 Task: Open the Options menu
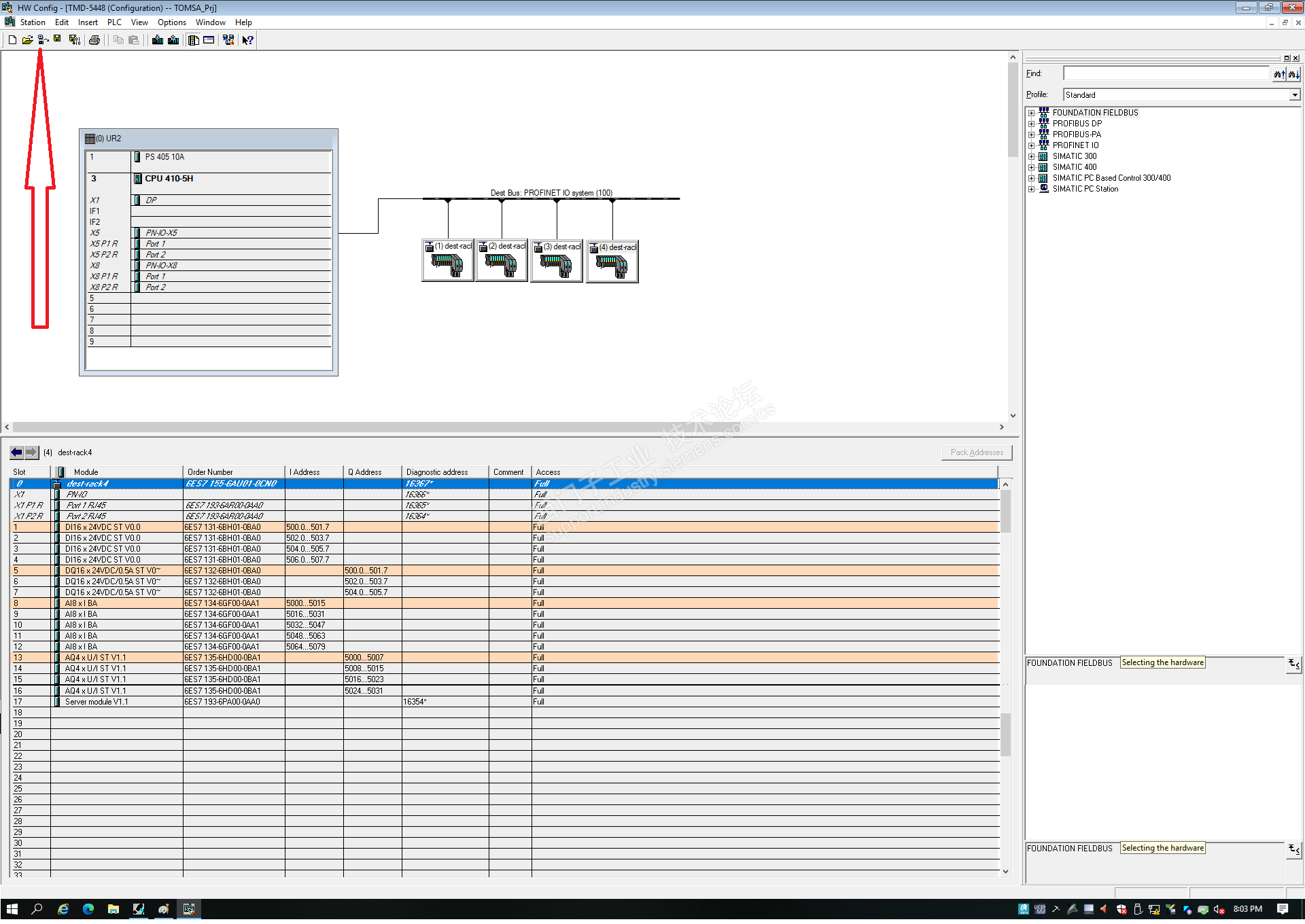click(171, 22)
